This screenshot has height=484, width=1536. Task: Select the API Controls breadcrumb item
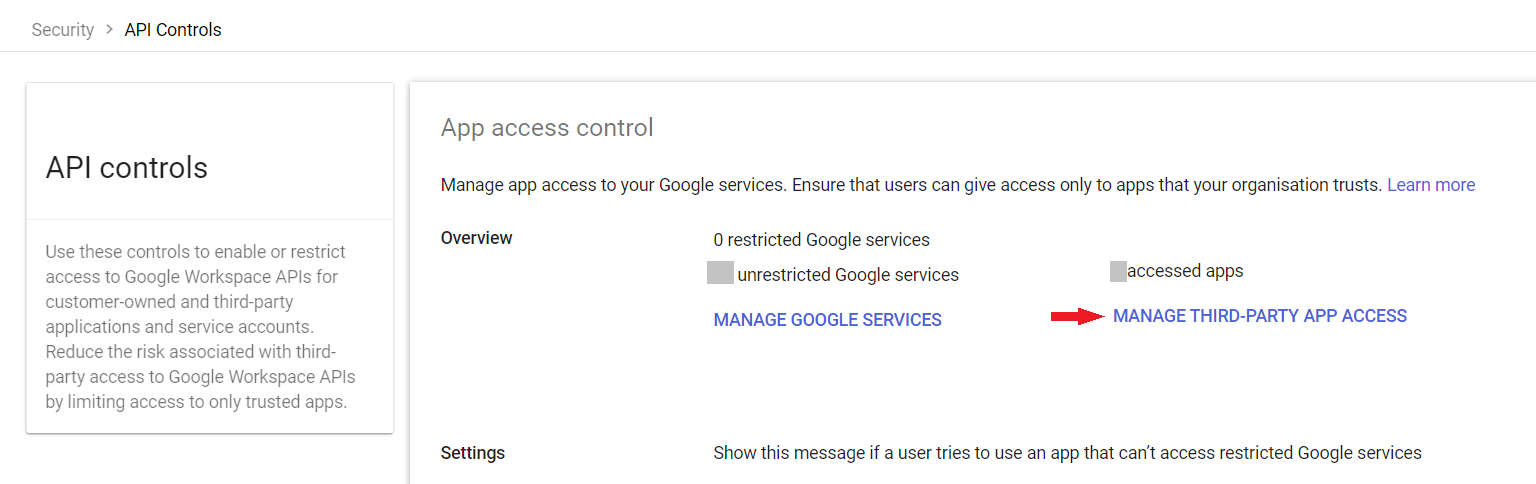pyautogui.click(x=173, y=30)
